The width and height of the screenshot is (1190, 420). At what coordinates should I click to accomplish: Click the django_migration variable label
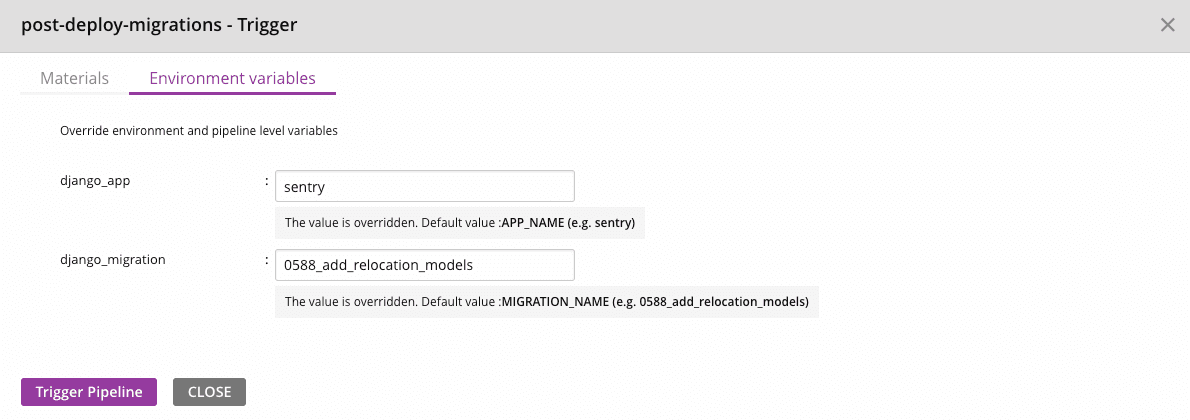[x=113, y=259]
